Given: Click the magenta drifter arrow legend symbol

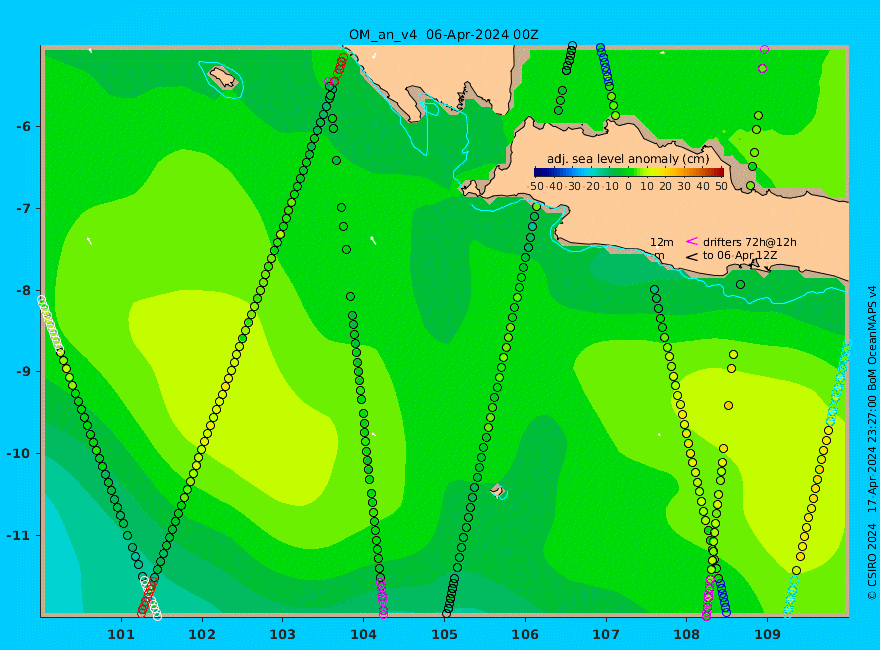Looking at the screenshot, I should click(x=691, y=241).
